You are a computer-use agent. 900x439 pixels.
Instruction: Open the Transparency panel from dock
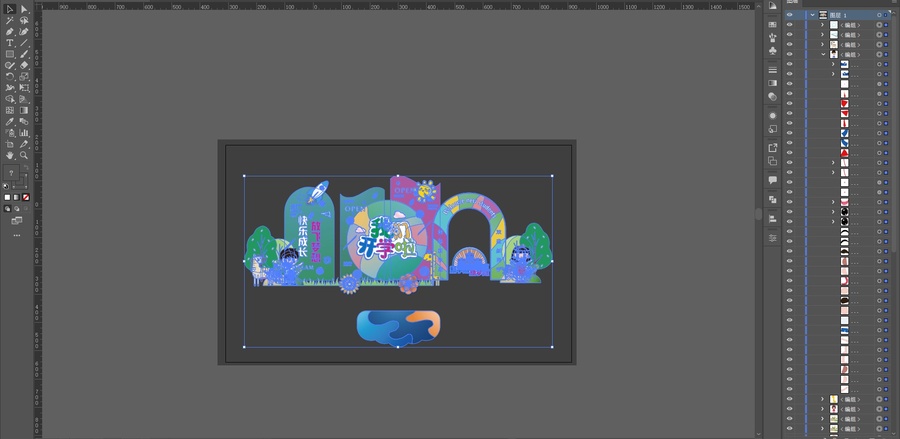[x=773, y=96]
